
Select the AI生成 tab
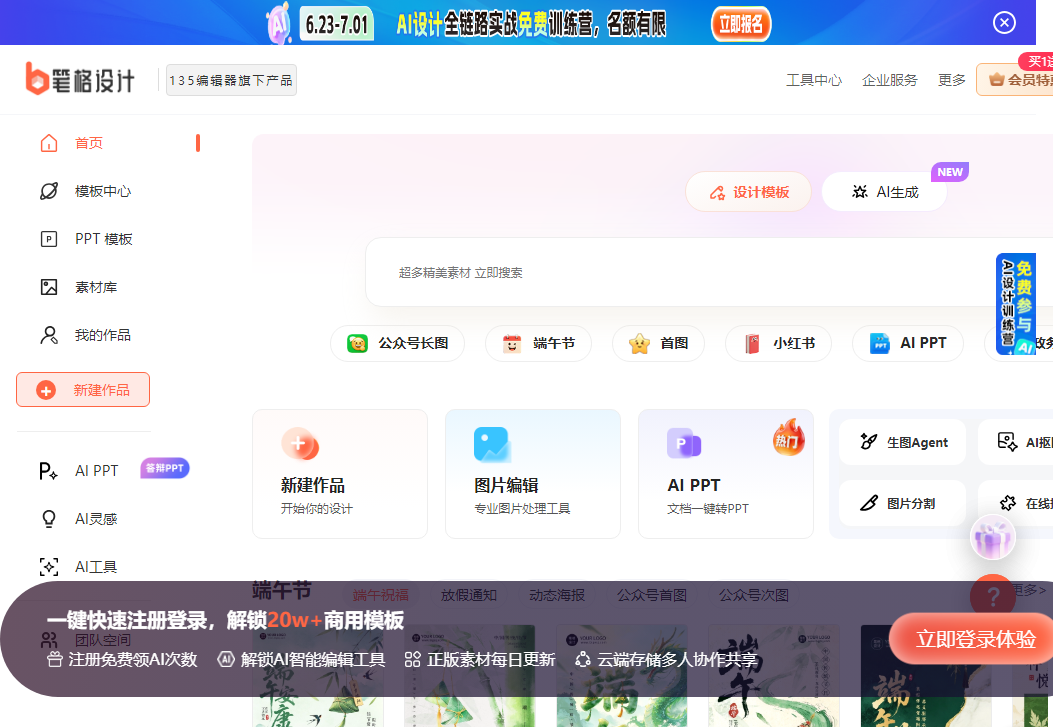[x=884, y=193]
